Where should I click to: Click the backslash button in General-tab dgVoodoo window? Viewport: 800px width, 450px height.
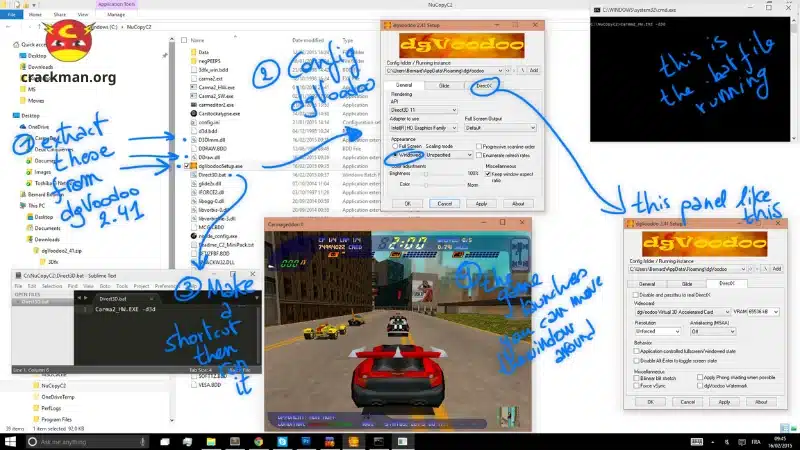click(522, 70)
